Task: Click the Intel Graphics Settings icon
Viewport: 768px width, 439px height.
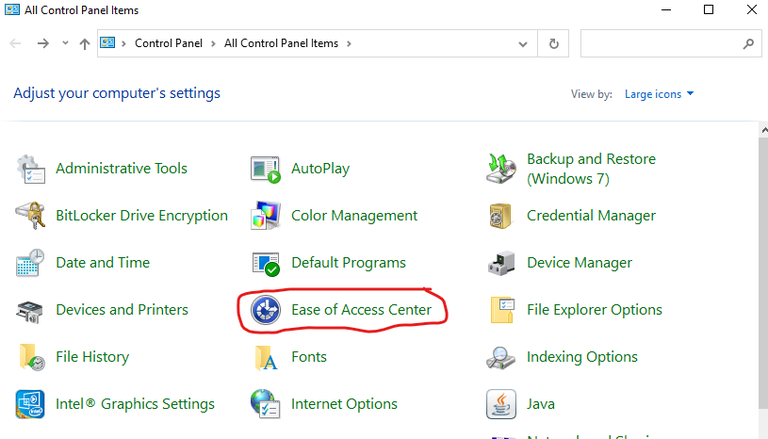Action: pos(30,404)
